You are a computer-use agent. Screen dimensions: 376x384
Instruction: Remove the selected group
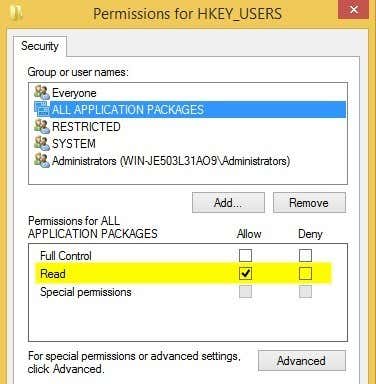309,203
